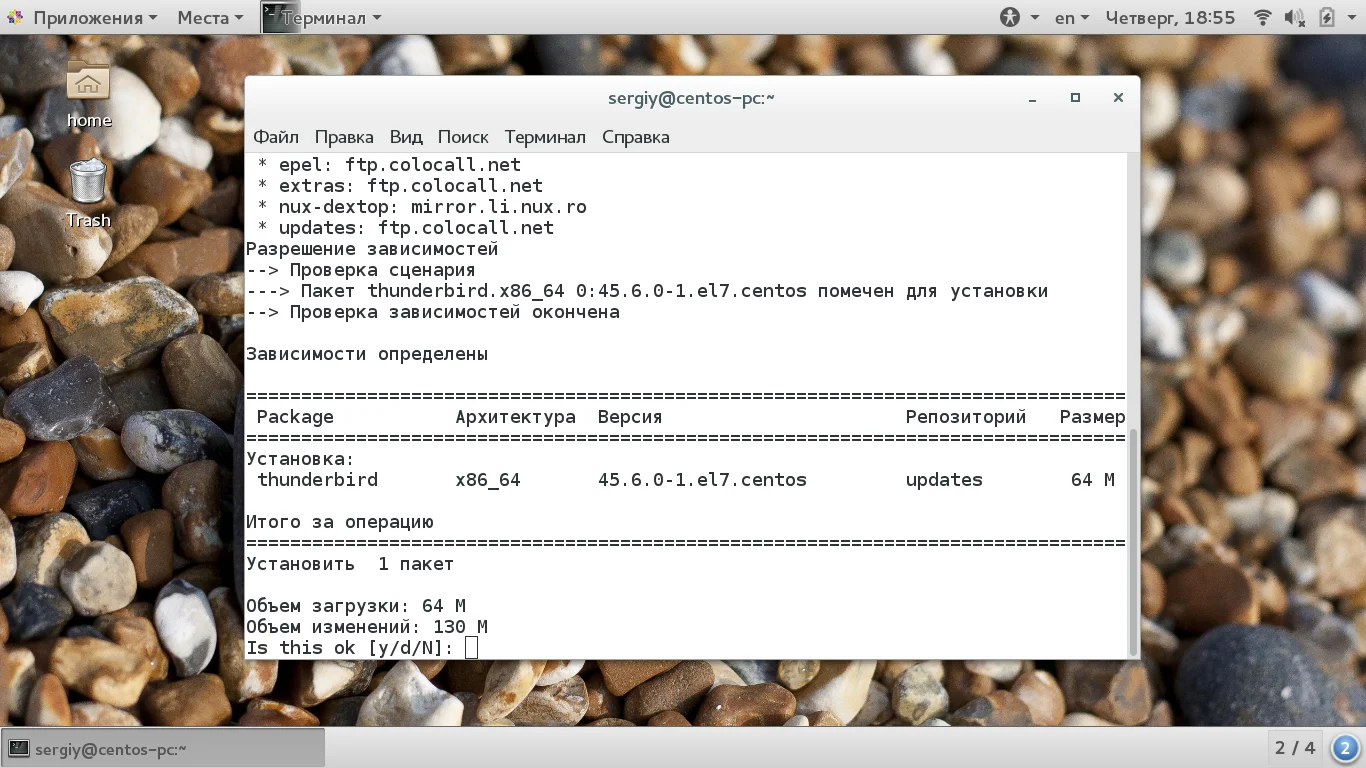Viewport: 1366px width, 768px height.
Task: Open the Вид menu
Action: point(406,137)
